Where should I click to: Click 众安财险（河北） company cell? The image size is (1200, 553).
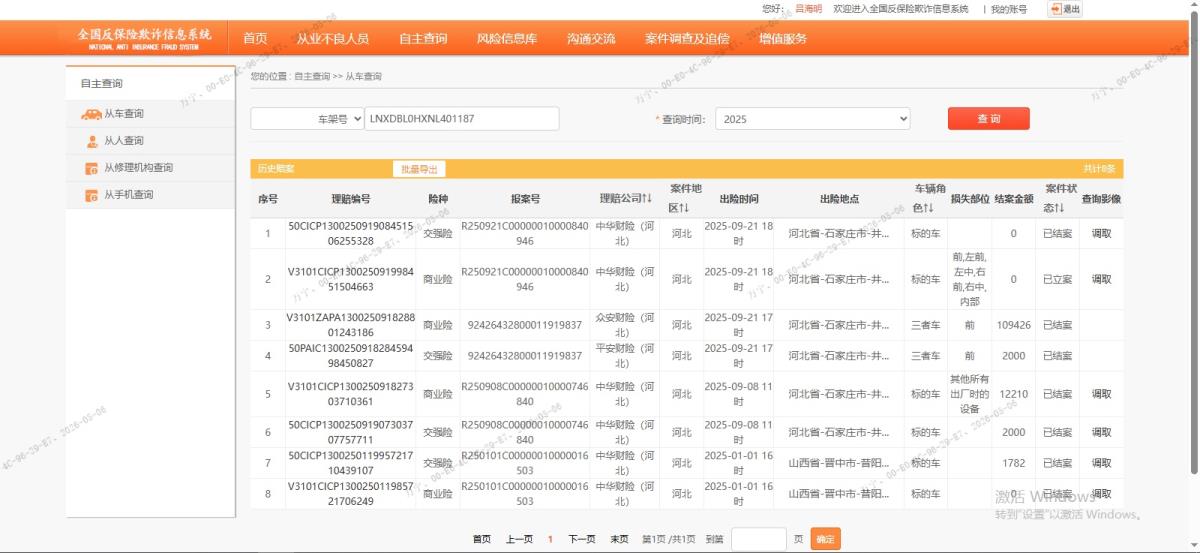pyautogui.click(x=625, y=325)
